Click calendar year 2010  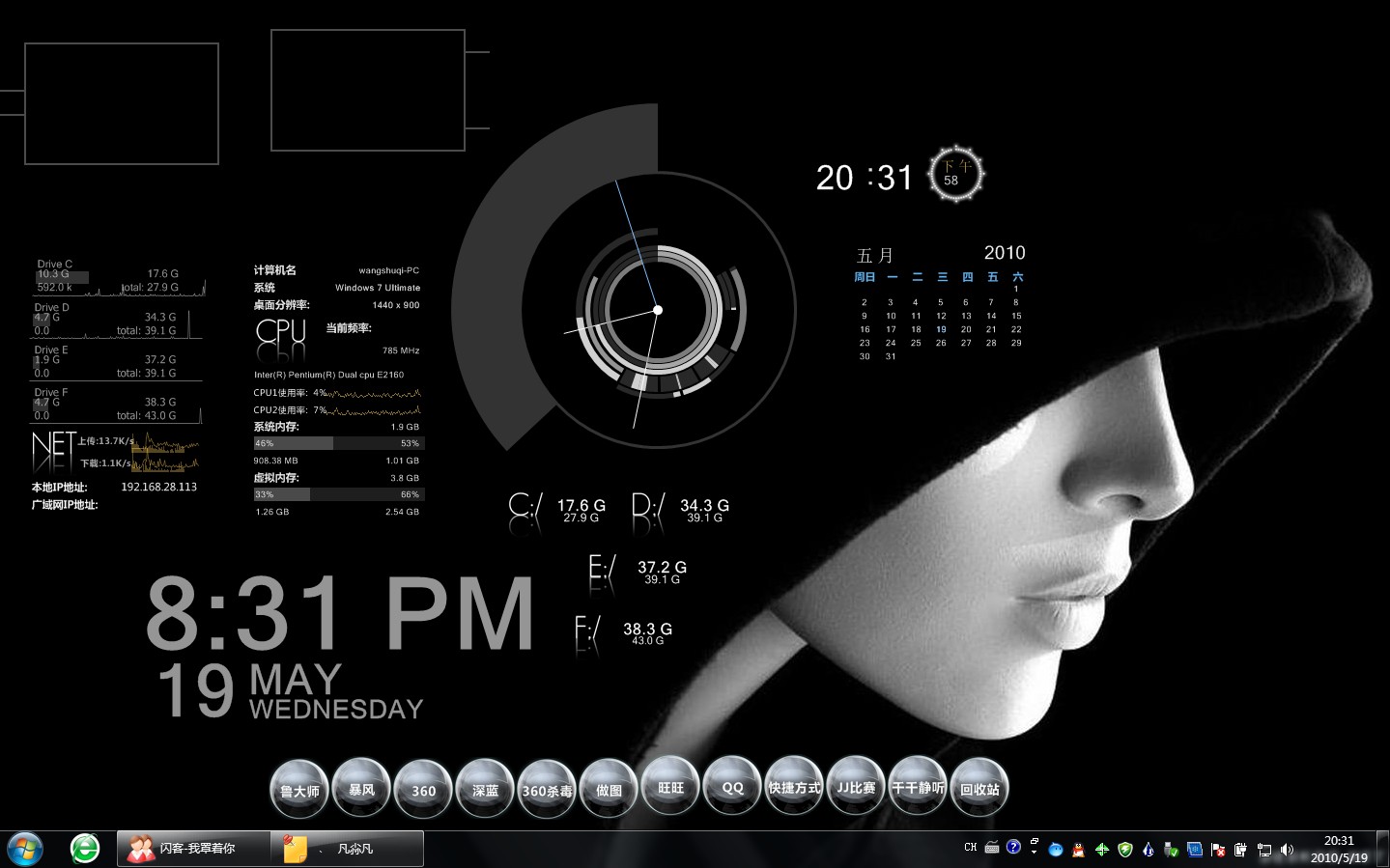tap(1005, 253)
